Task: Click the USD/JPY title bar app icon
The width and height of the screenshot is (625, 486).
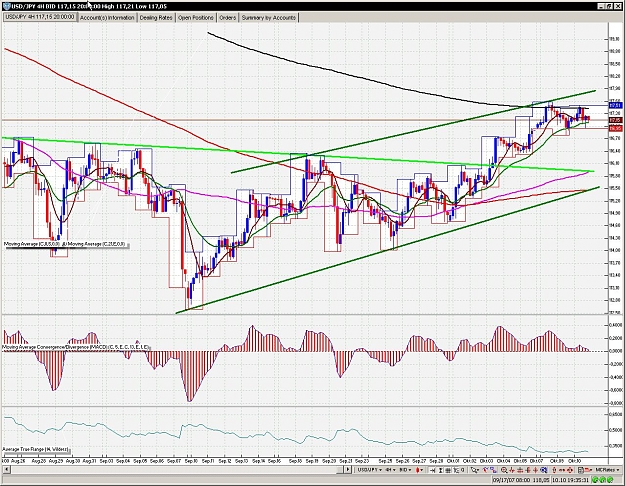Action: 6,6
